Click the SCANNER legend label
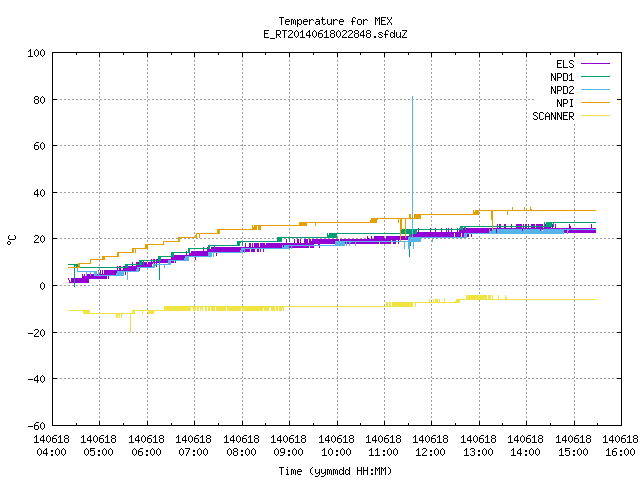The height and width of the screenshot is (480, 640). pyautogui.click(x=553, y=116)
